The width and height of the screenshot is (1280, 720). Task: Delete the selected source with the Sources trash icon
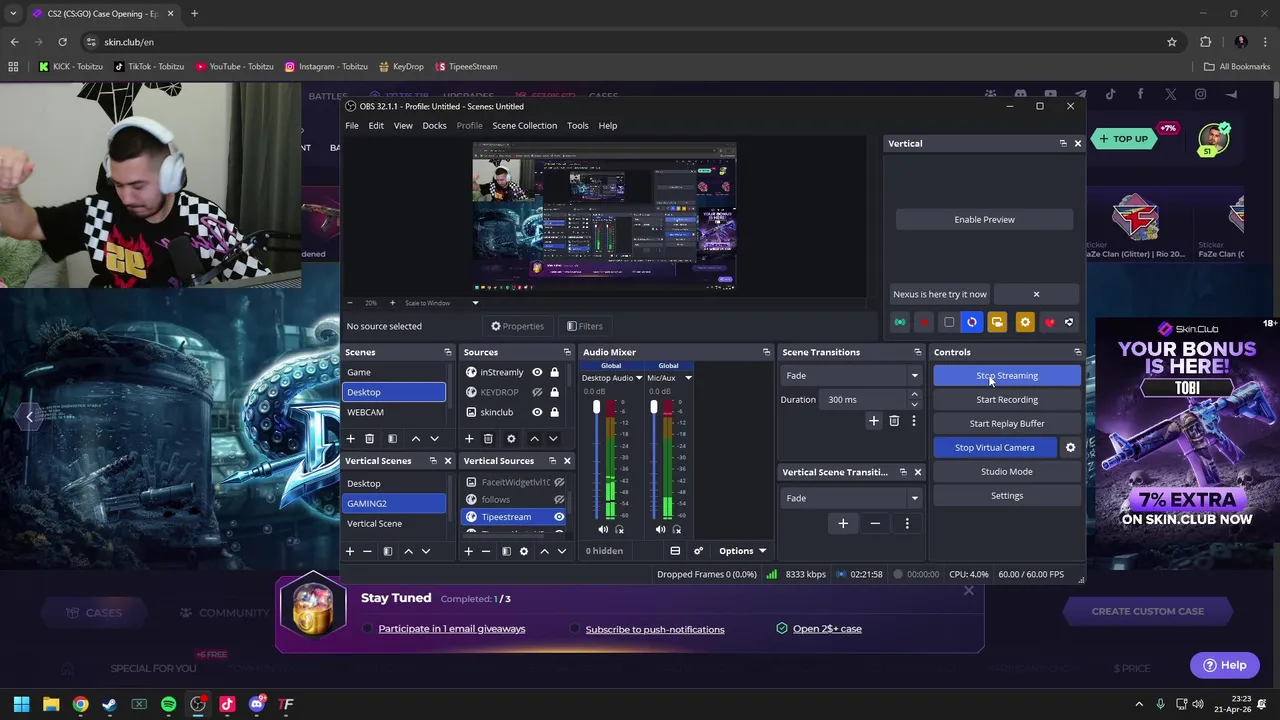tap(488, 438)
